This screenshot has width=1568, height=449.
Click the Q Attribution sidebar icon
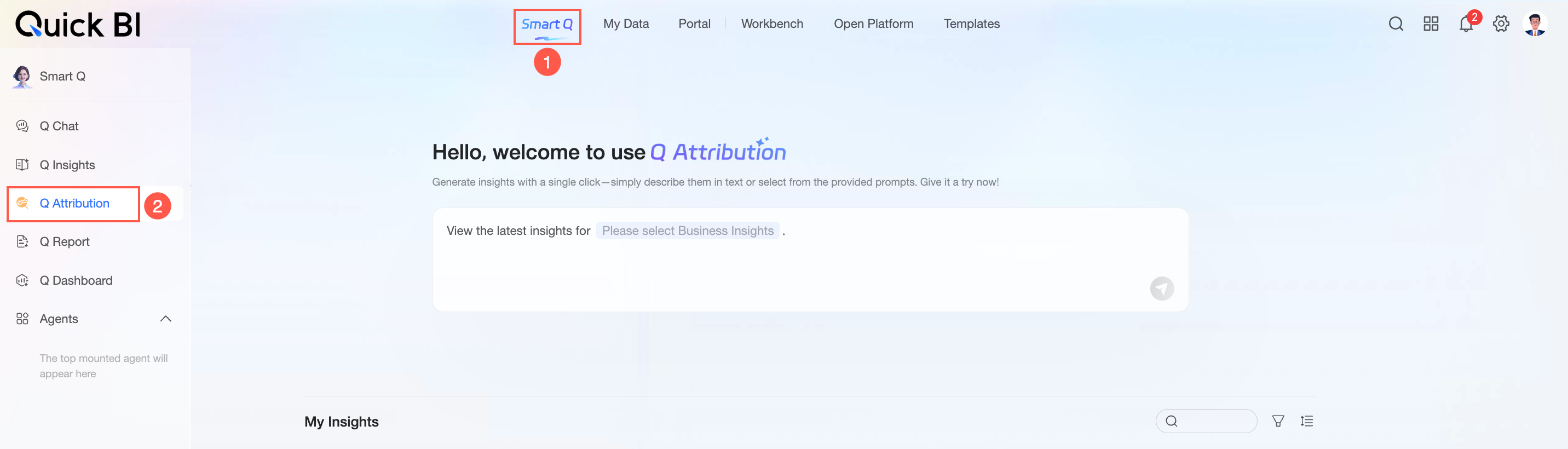pos(22,203)
